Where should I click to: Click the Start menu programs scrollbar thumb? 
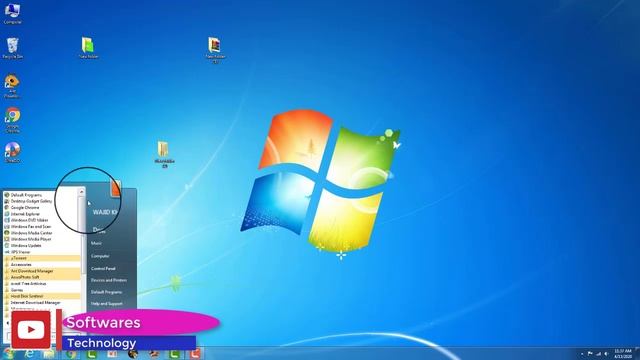[x=82, y=235]
